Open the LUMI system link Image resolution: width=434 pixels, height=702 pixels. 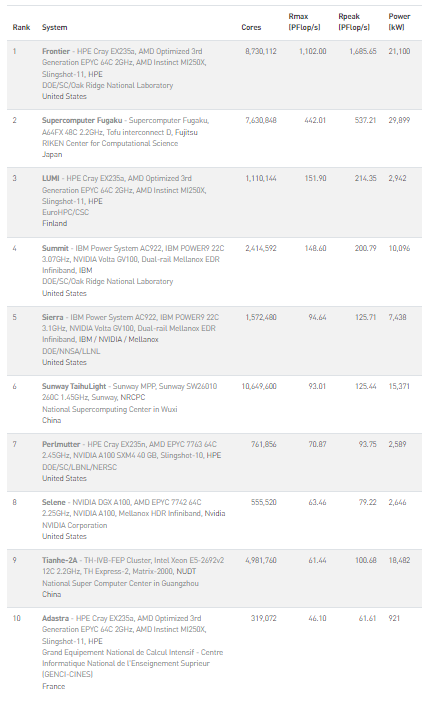pyautogui.click(x=51, y=178)
